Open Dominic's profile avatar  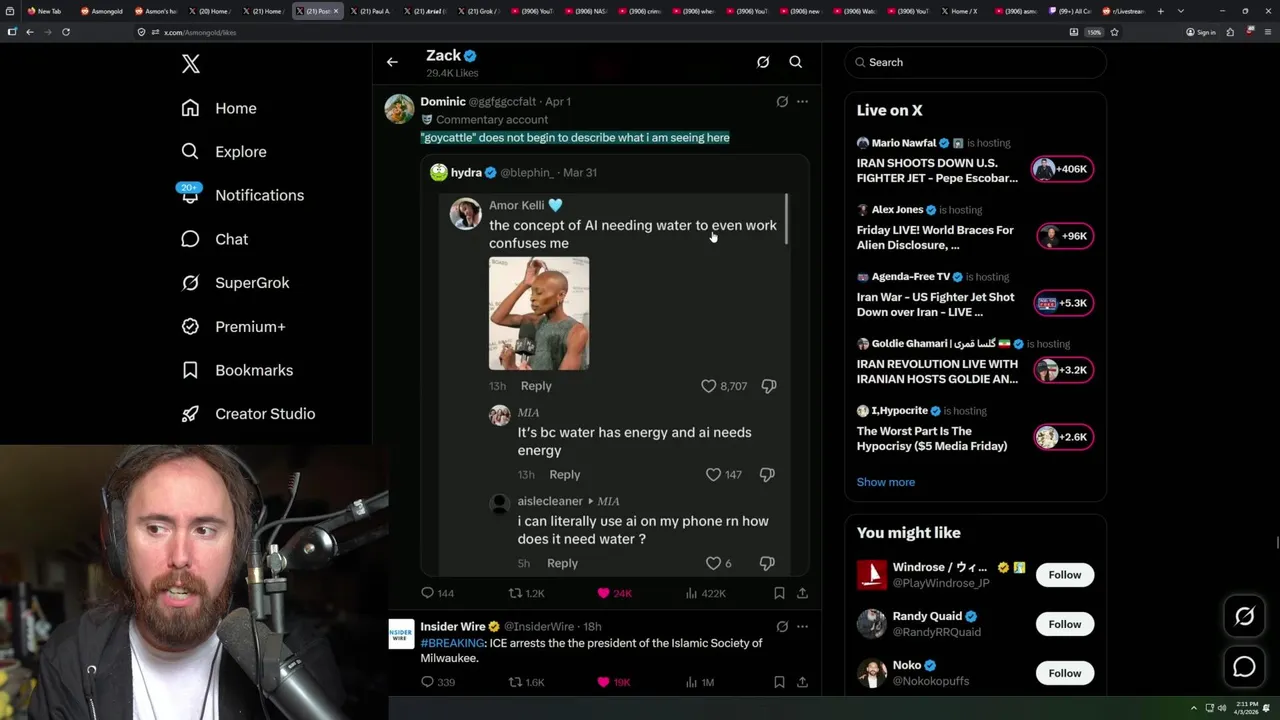point(399,108)
